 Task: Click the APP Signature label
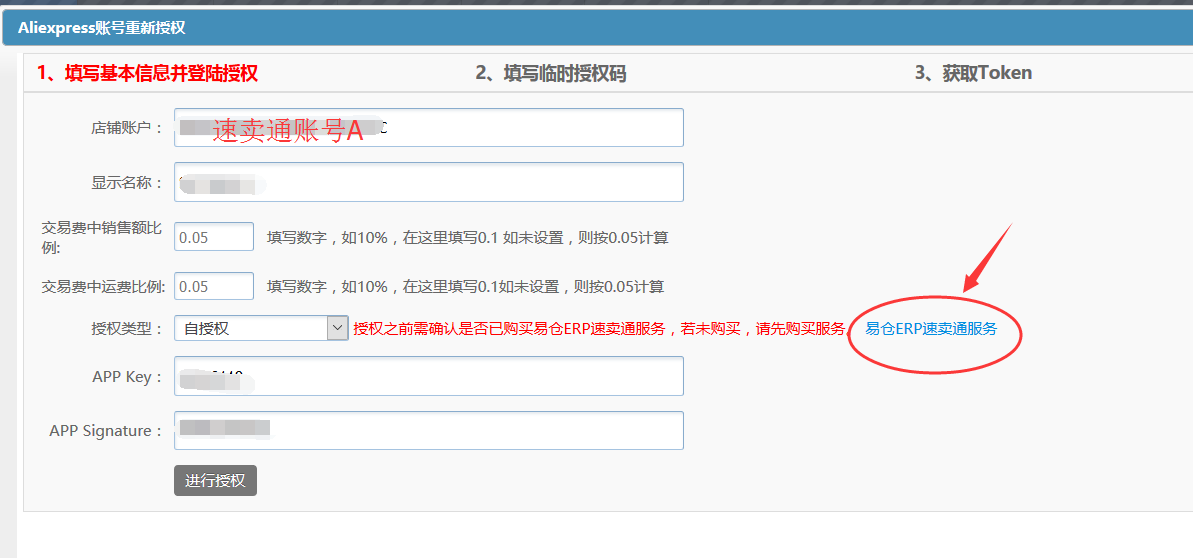point(107,431)
